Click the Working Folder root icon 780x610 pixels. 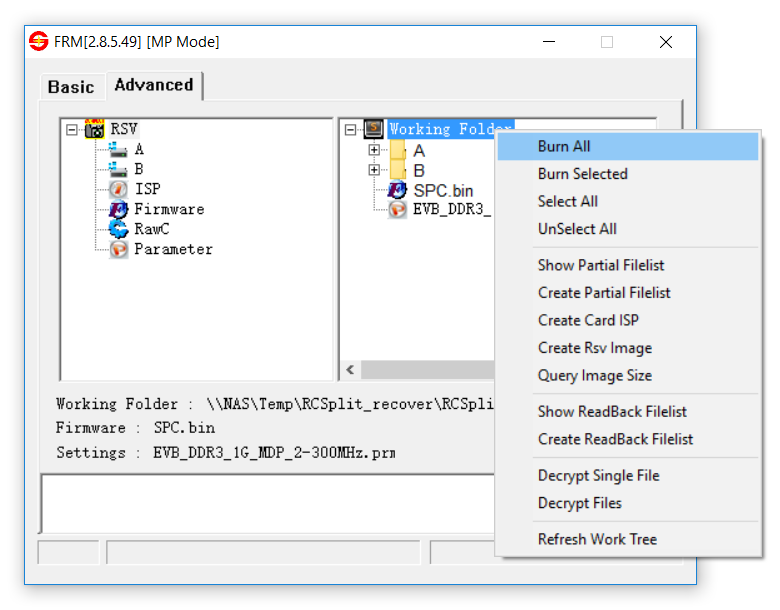(374, 129)
